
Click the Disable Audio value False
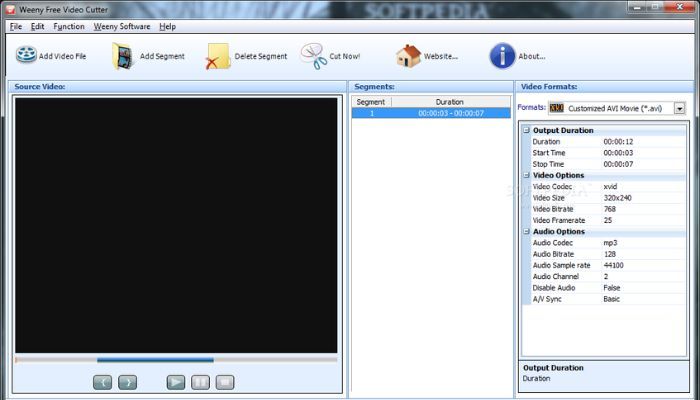[612, 288]
